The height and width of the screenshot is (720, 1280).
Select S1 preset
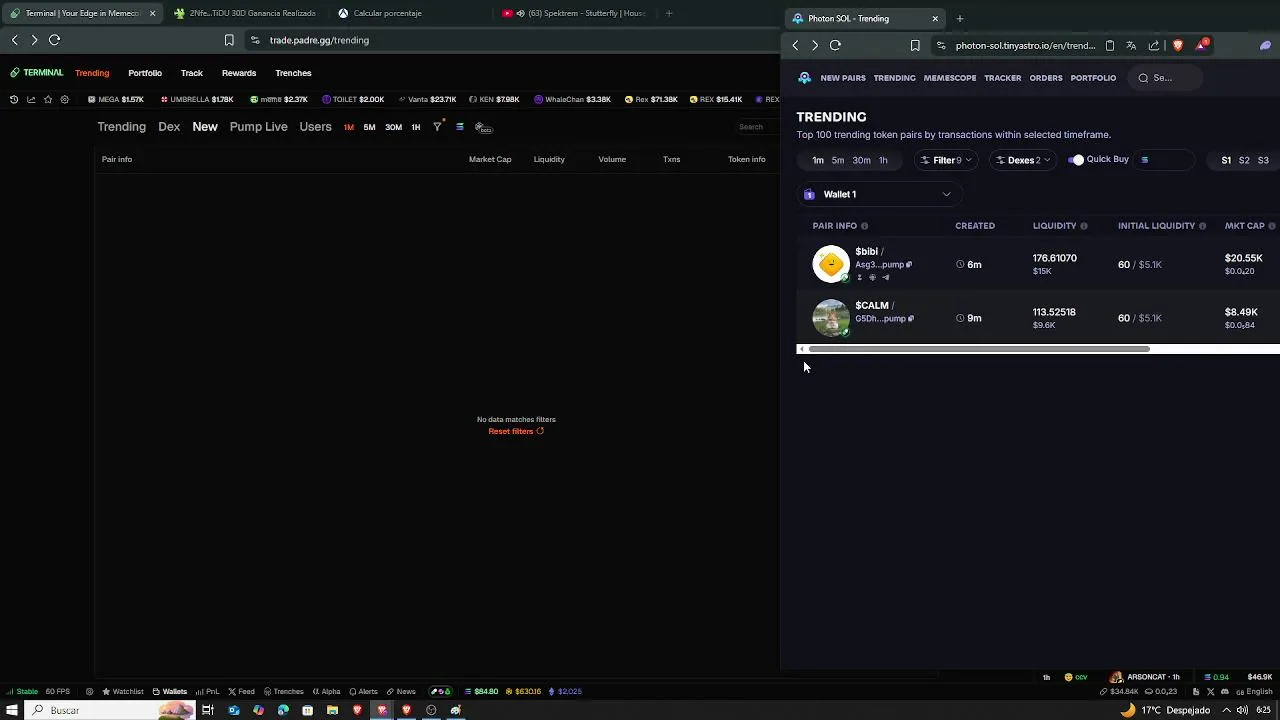click(x=1226, y=160)
